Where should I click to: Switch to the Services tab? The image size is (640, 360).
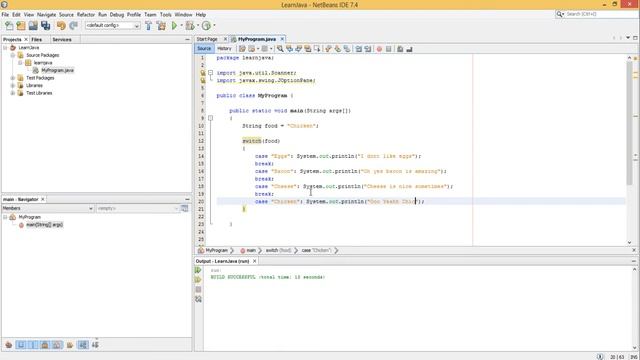(62, 40)
